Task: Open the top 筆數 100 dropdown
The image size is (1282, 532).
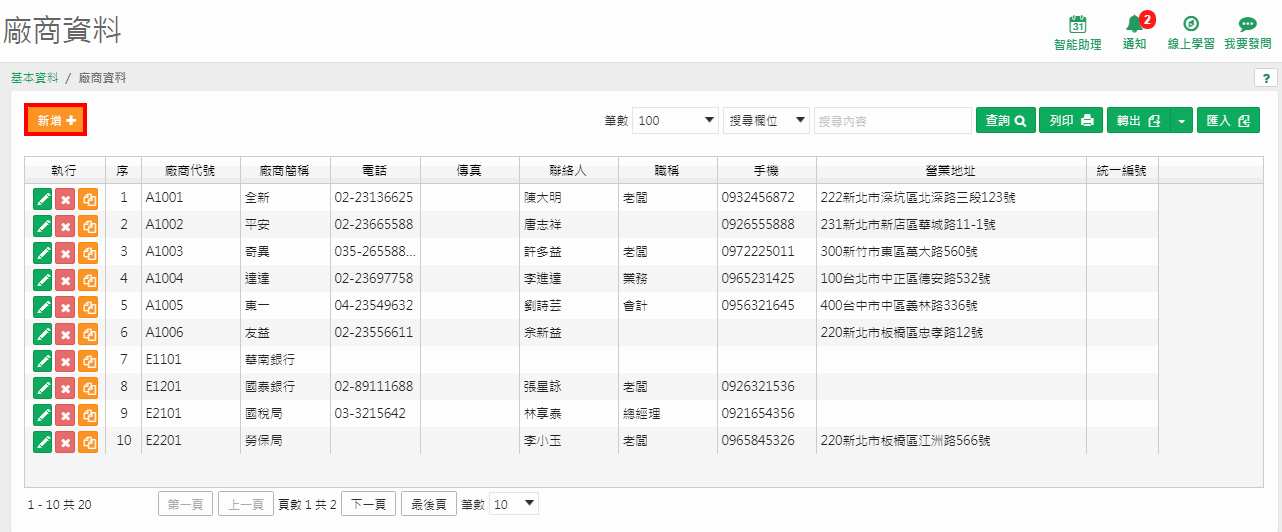Action: 676,121
